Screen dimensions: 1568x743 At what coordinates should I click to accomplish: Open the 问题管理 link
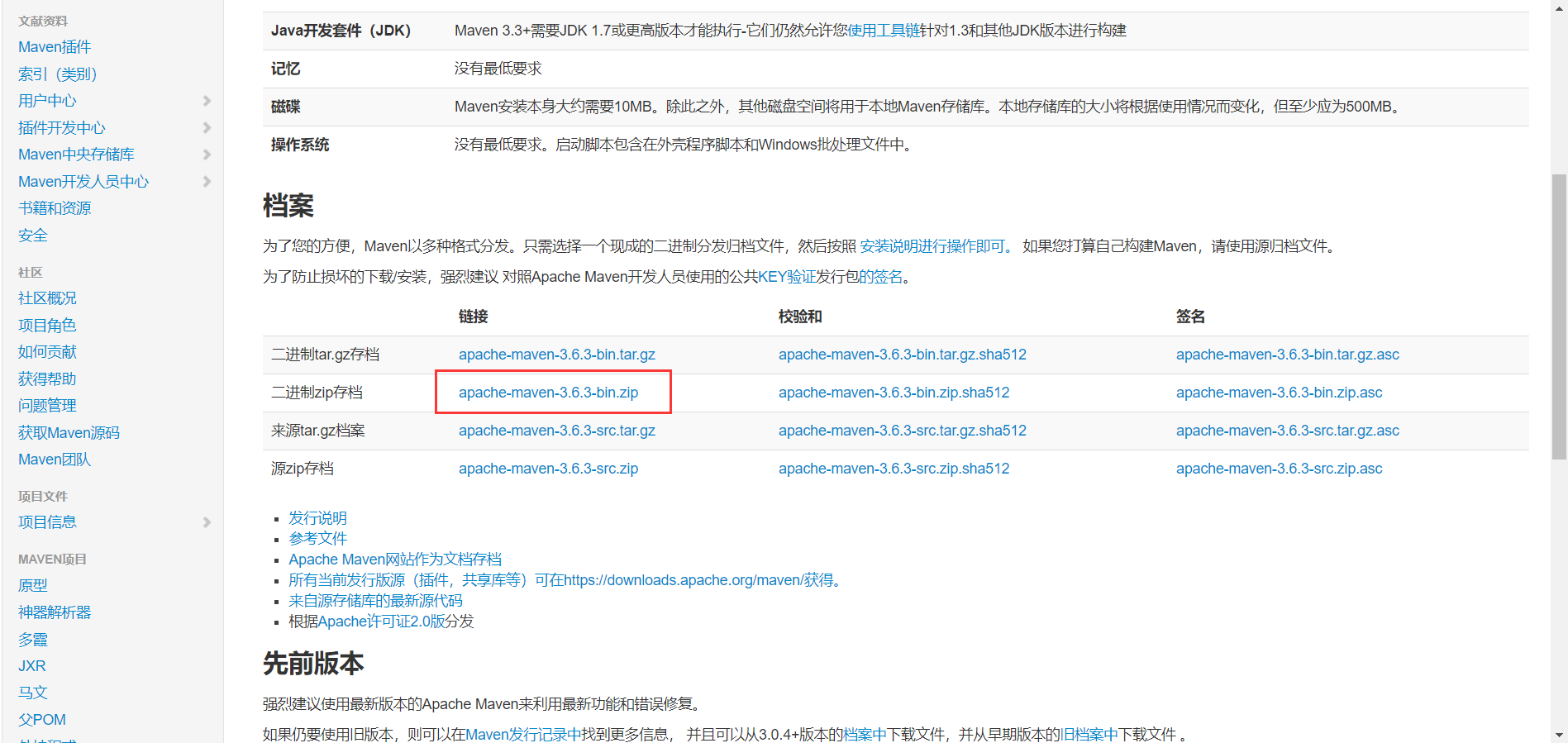click(x=47, y=406)
